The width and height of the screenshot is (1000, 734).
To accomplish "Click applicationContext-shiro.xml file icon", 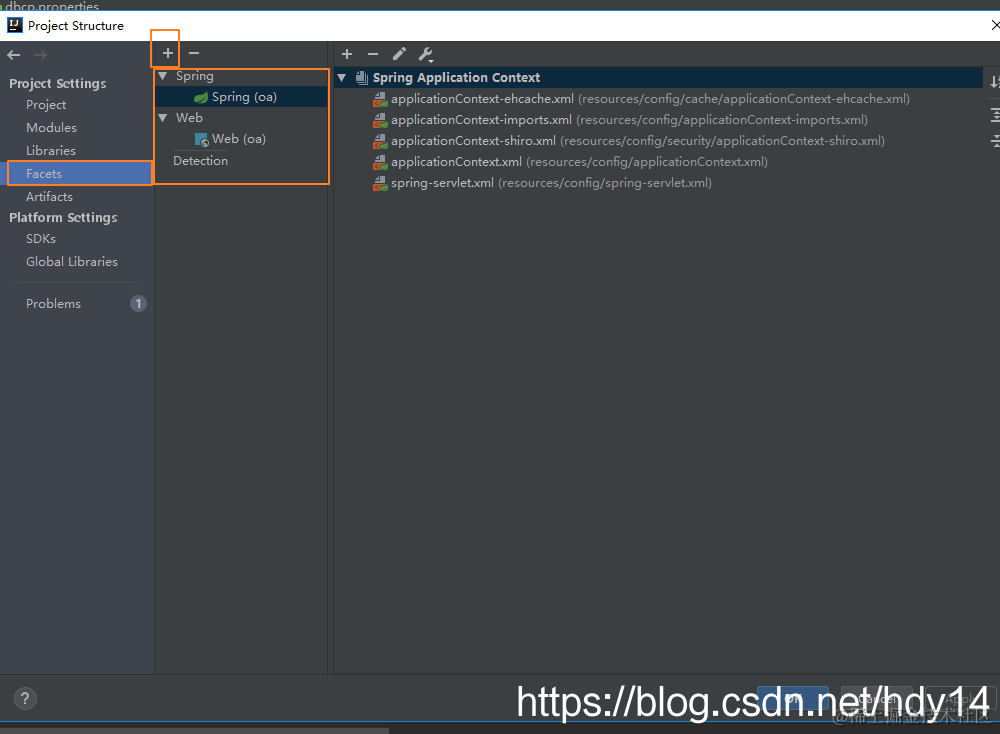I will [380, 141].
